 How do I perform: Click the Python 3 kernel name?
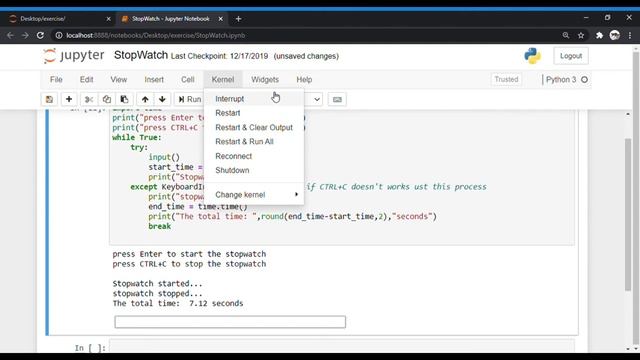[561, 80]
